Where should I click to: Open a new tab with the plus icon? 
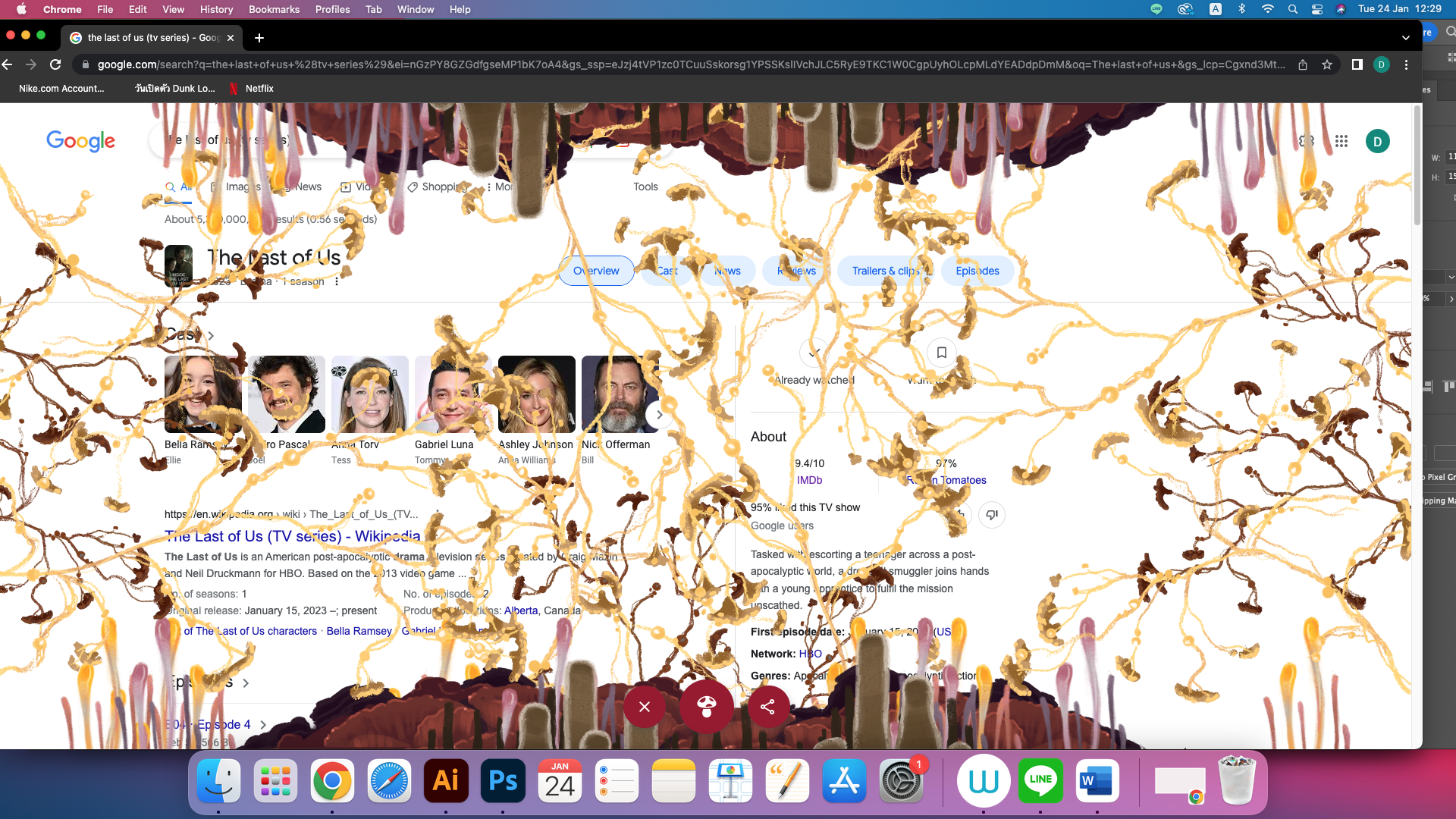(x=259, y=38)
